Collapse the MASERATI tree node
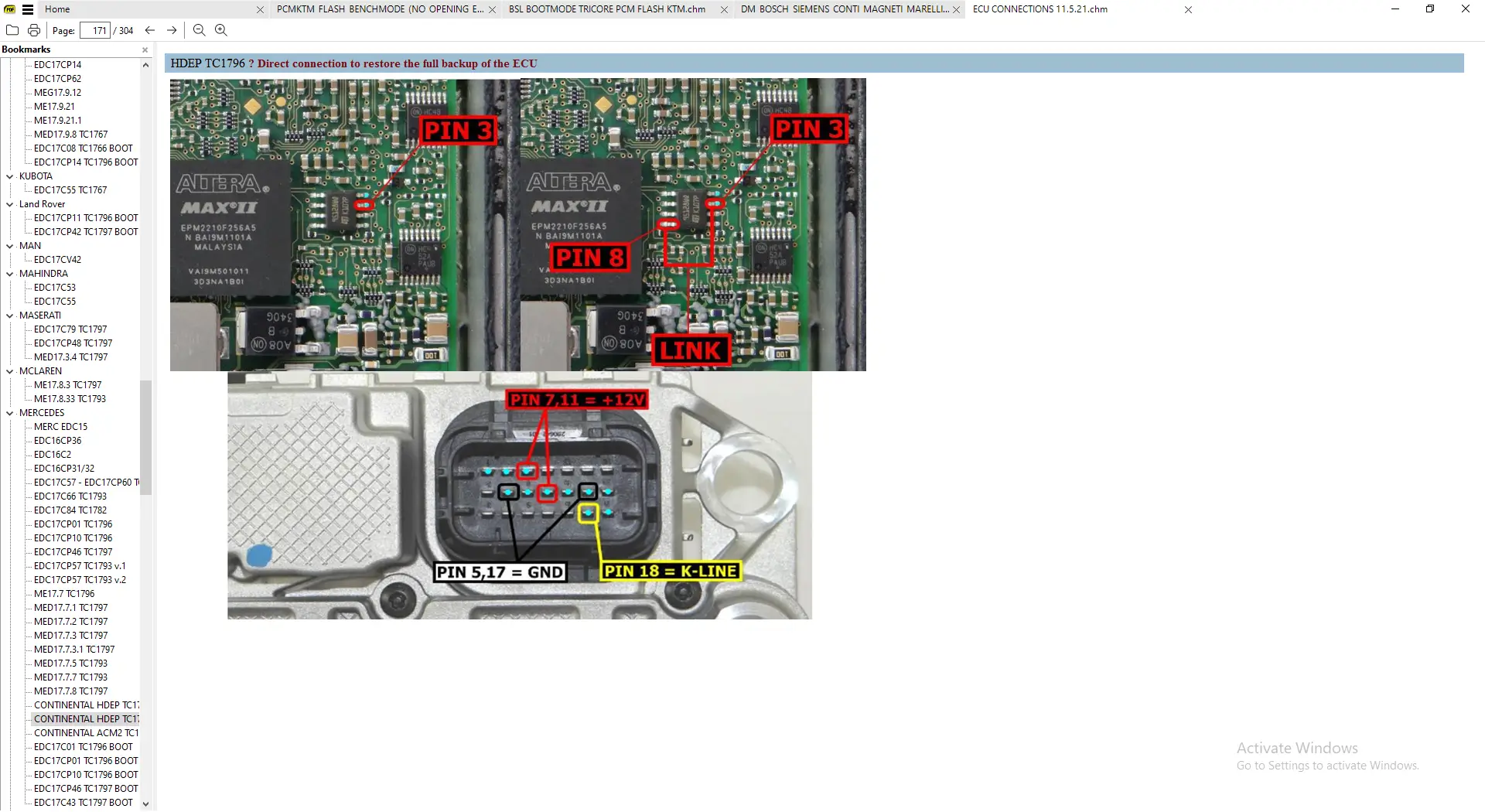 tap(10, 316)
